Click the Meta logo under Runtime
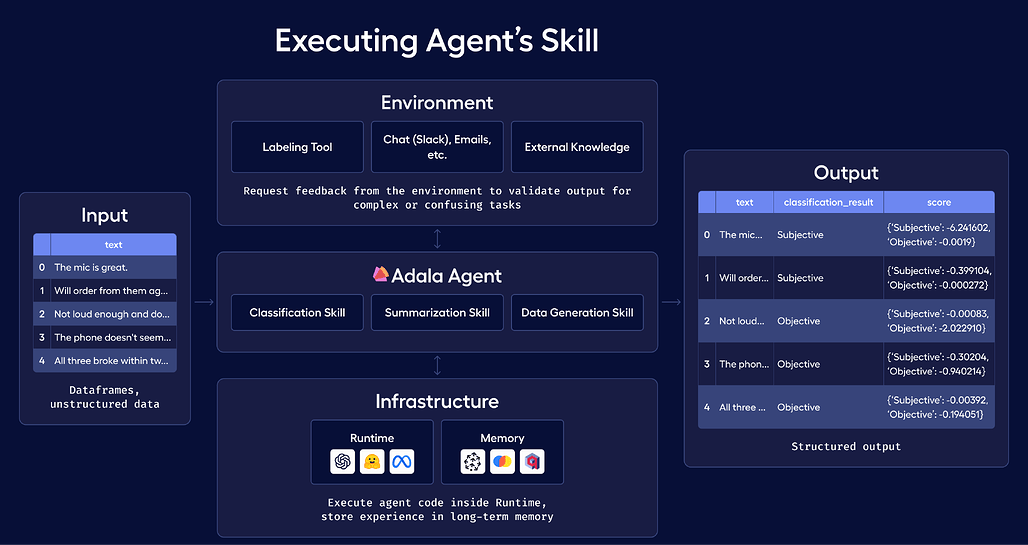Viewport: 1028px width, 545px height. pyautogui.click(x=402, y=462)
